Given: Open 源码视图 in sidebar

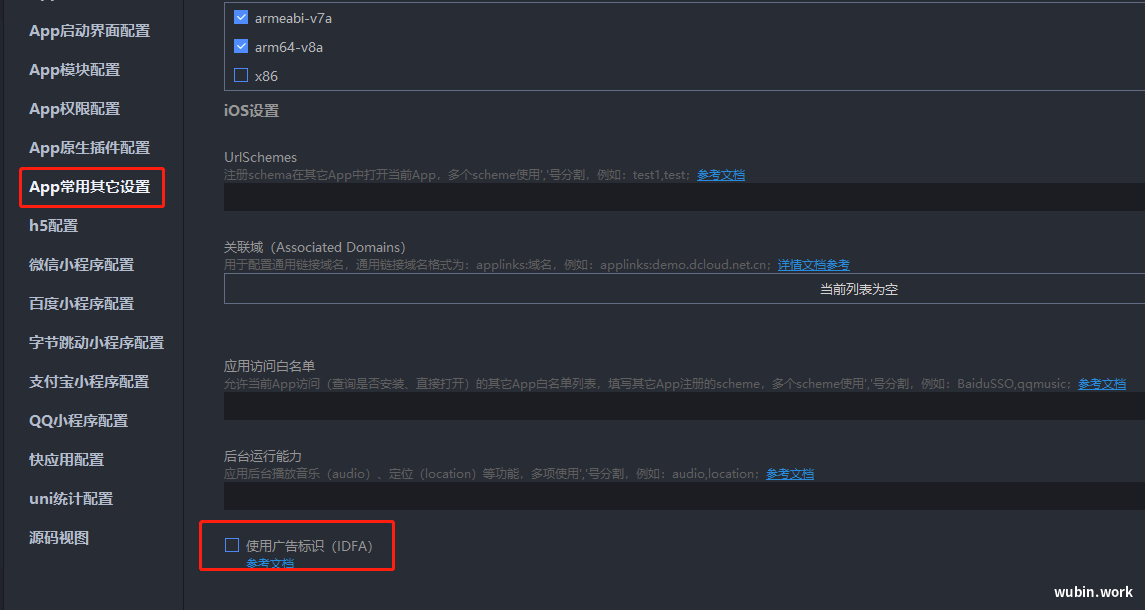Looking at the screenshot, I should point(58,538).
